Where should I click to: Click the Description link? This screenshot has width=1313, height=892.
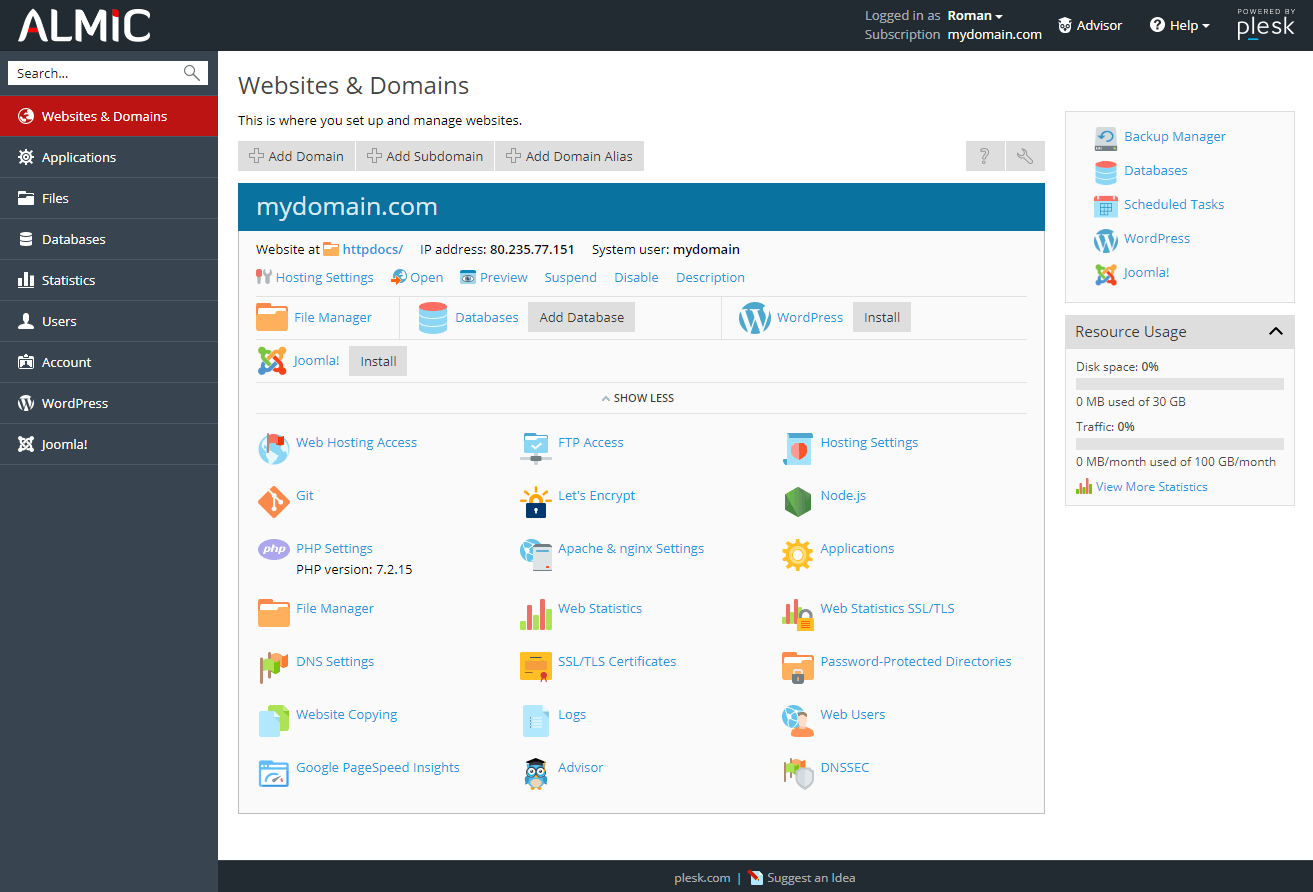[x=710, y=278]
